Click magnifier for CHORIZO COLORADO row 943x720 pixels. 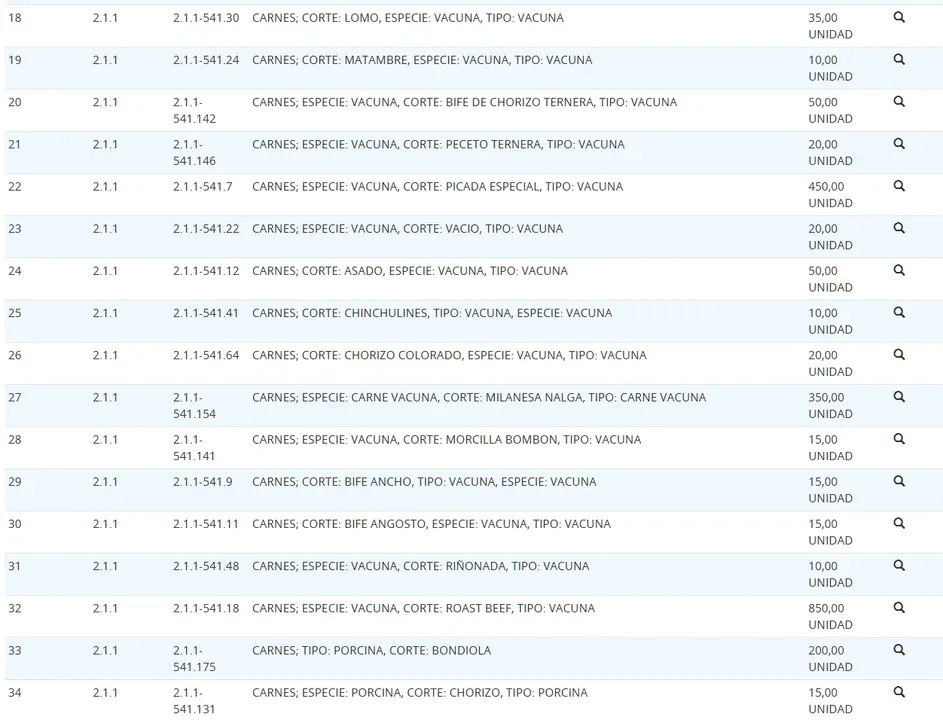(x=899, y=355)
